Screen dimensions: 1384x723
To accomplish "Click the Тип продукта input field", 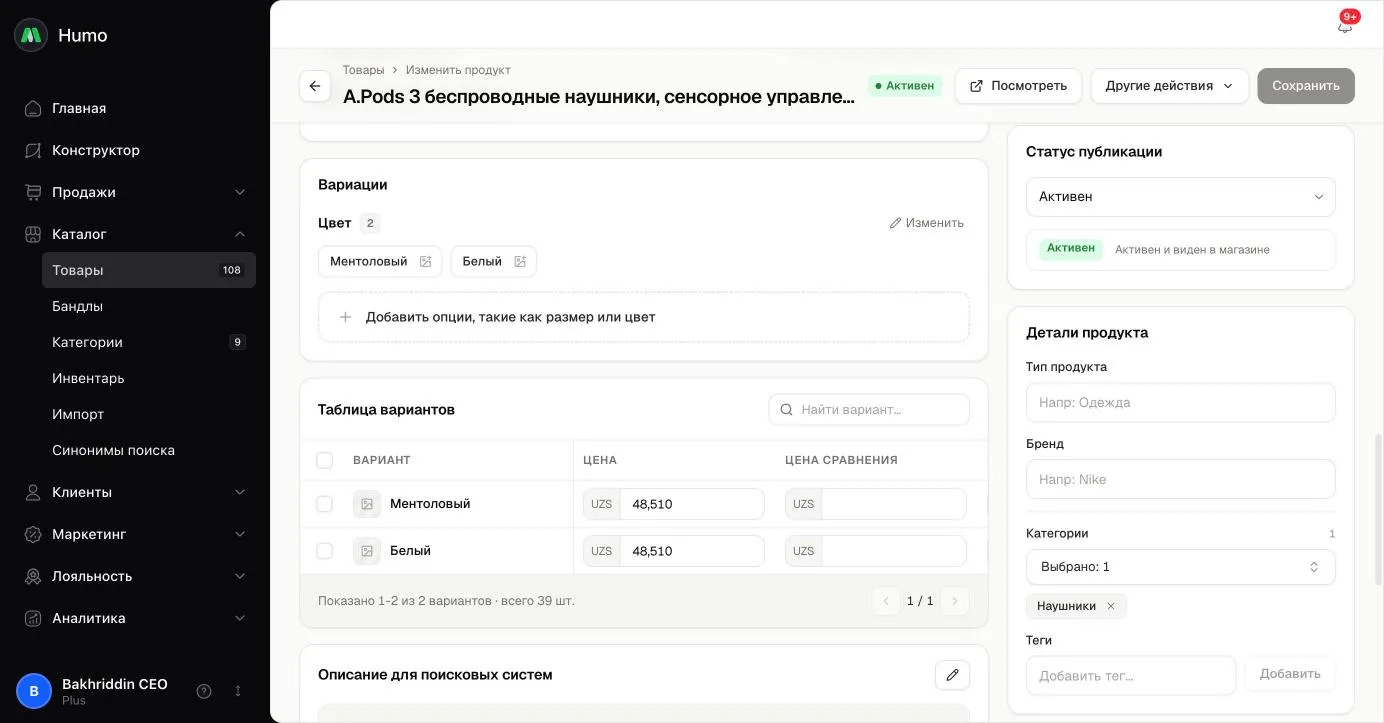I will tap(1180, 402).
